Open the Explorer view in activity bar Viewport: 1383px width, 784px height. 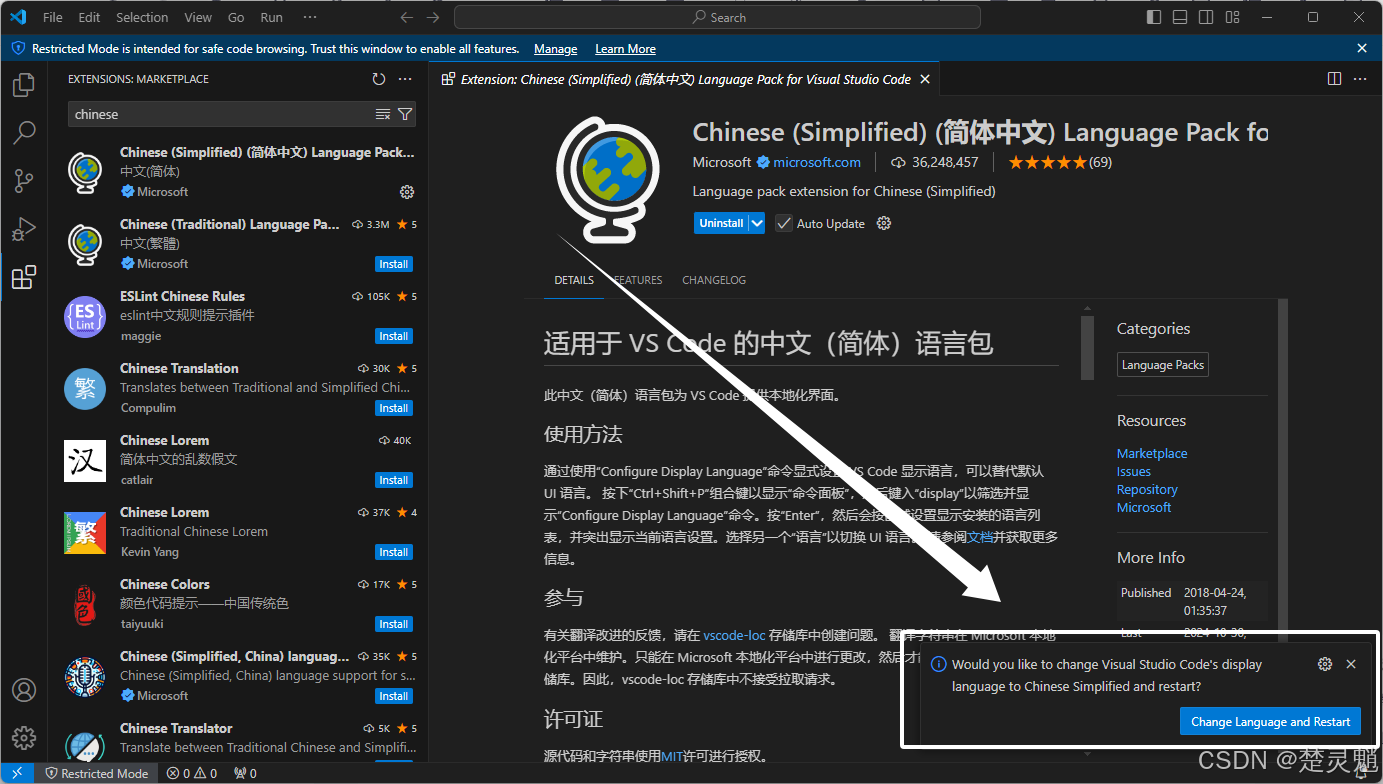pos(24,86)
